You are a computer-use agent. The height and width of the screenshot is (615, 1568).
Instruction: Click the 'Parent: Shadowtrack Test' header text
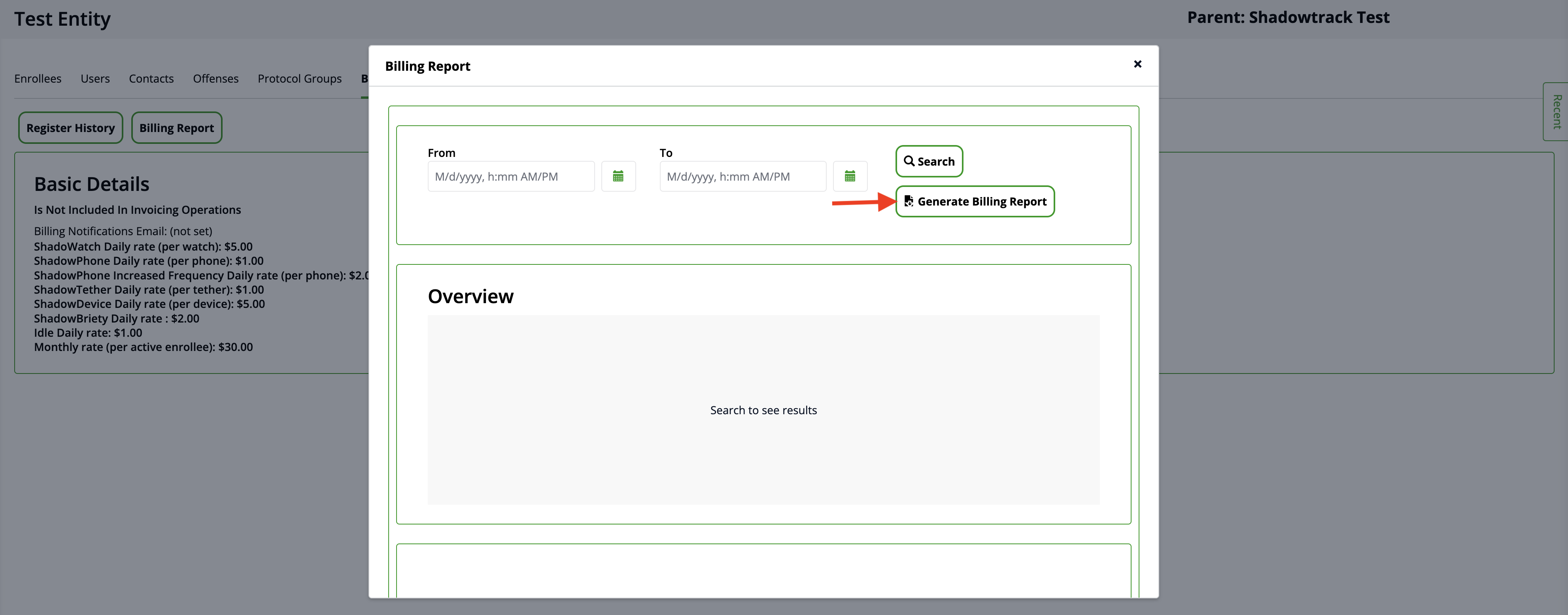(1288, 18)
